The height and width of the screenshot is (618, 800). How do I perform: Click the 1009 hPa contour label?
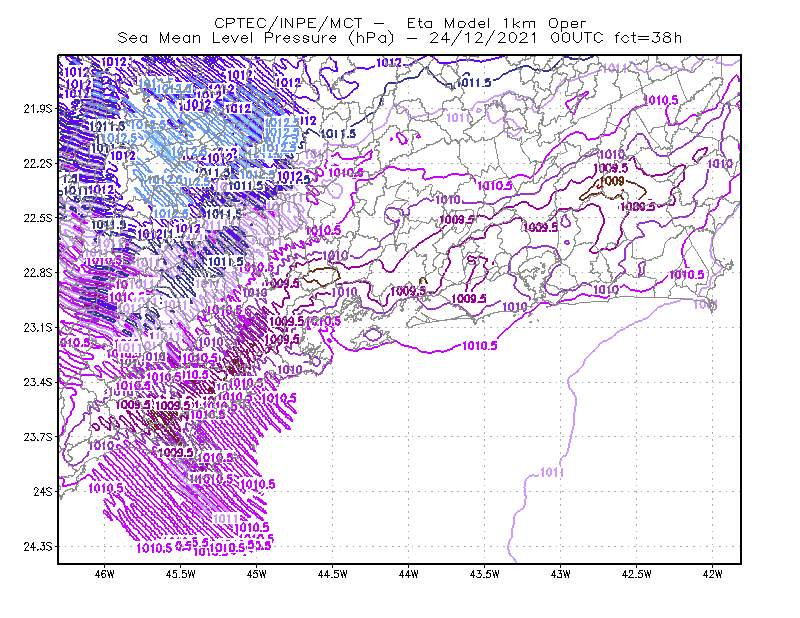point(612,181)
